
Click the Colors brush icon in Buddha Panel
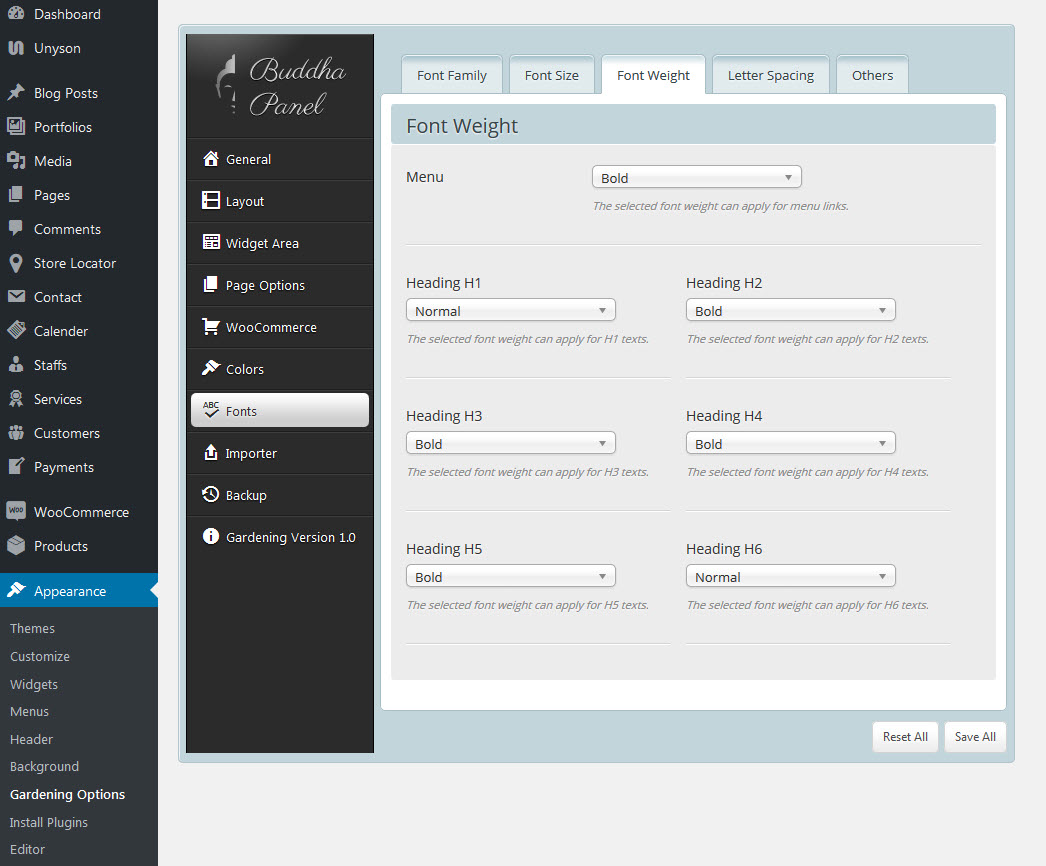(x=211, y=368)
